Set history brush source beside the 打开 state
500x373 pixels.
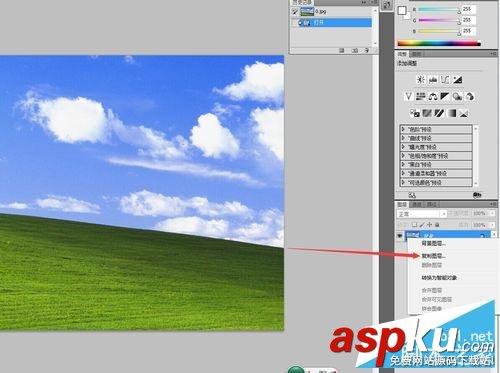click(294, 23)
